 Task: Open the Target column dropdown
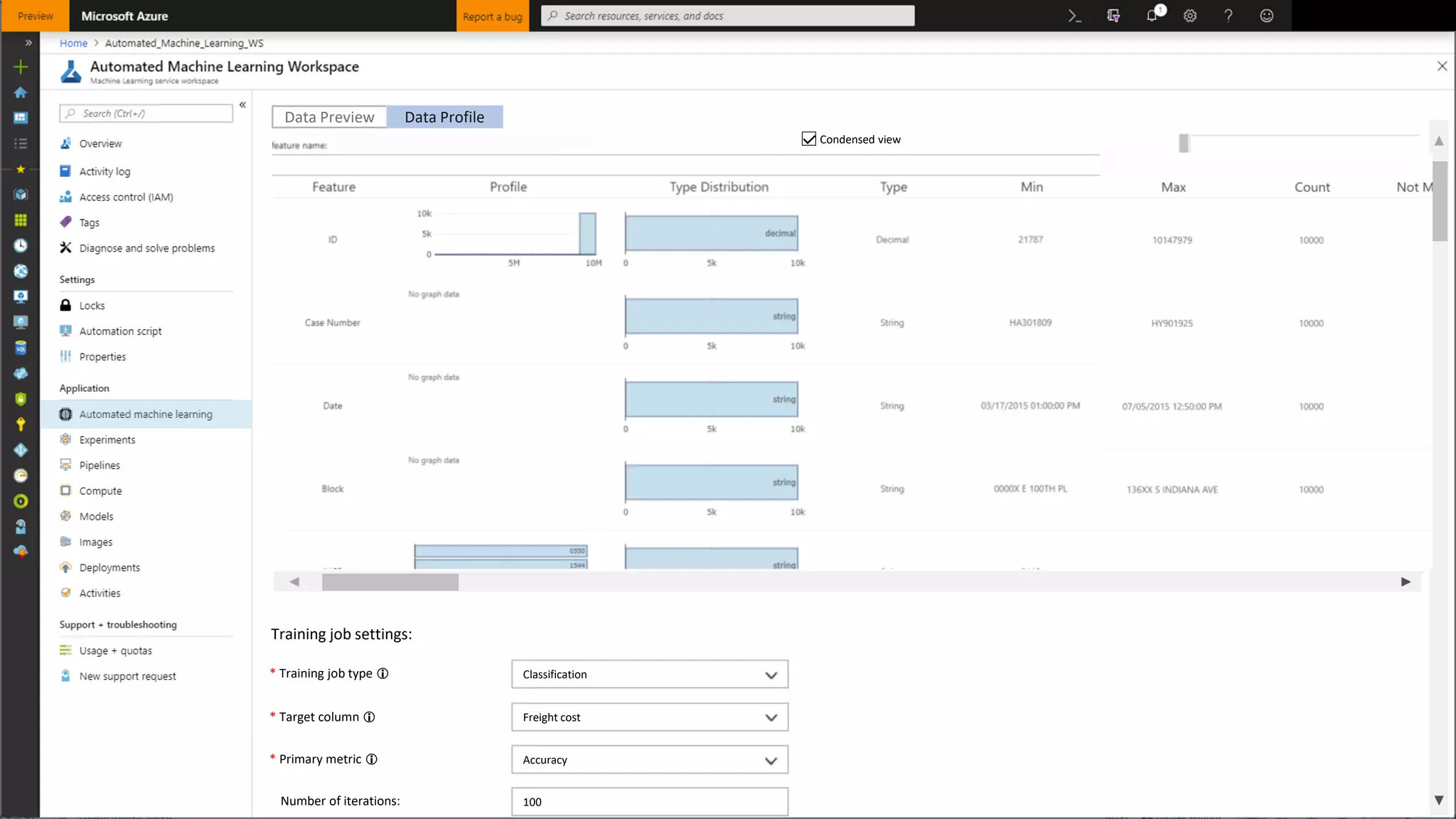tap(650, 717)
